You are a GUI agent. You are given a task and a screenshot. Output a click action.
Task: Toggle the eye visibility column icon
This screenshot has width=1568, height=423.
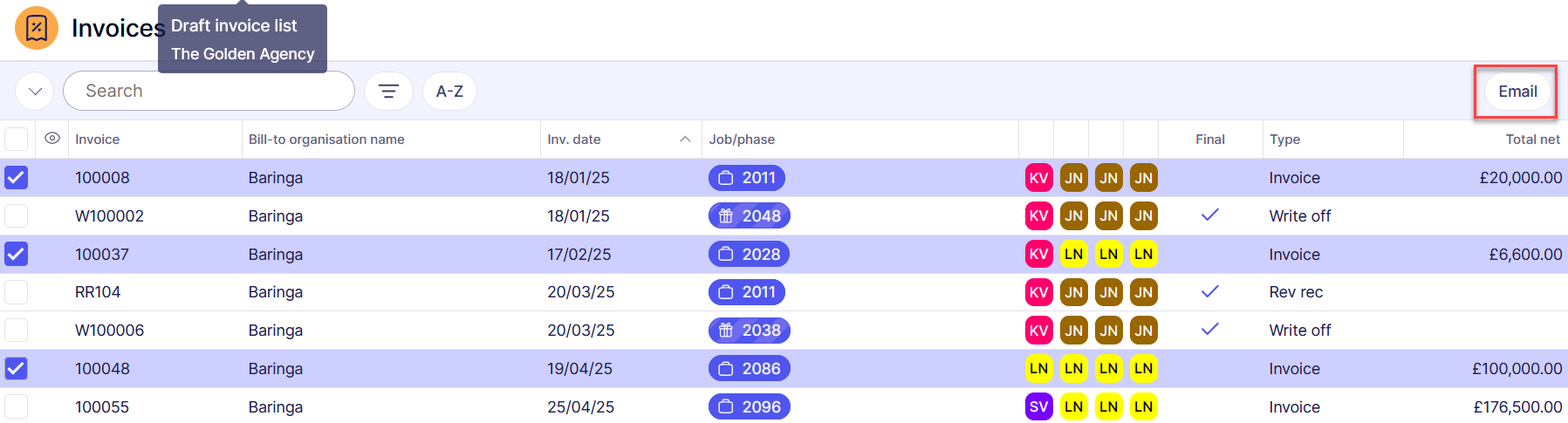(52, 139)
